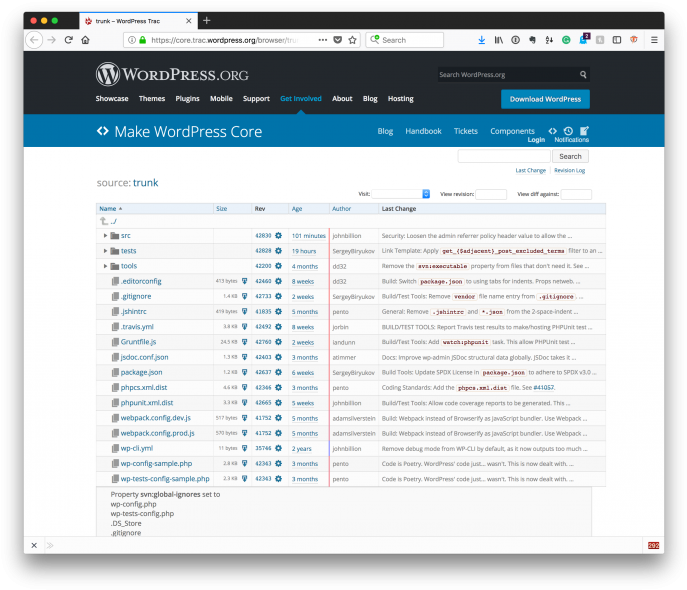Toggle the browser sidebar icon
687x590 pixels.
point(616,40)
